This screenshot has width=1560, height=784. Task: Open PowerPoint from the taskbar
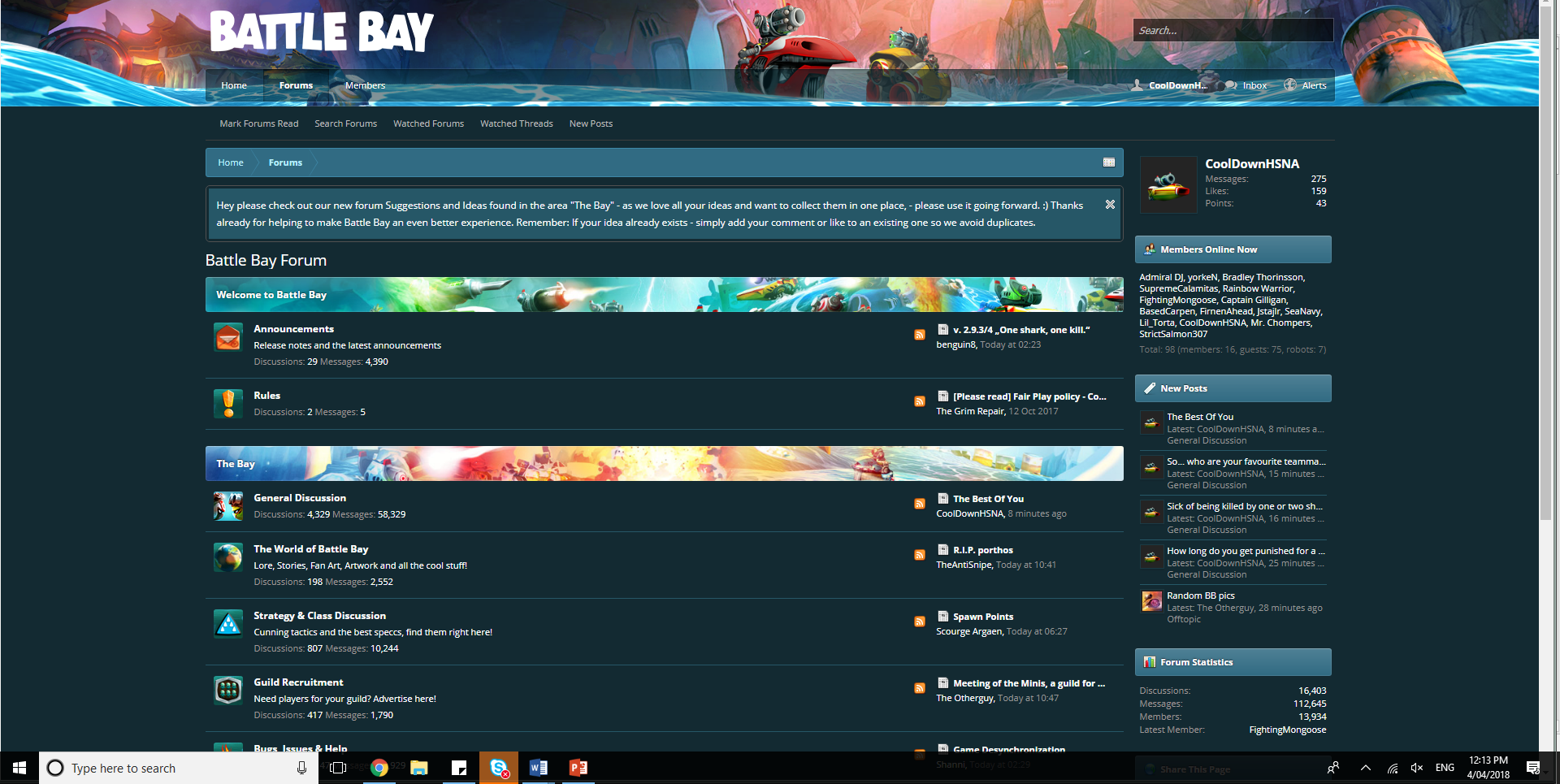578,768
